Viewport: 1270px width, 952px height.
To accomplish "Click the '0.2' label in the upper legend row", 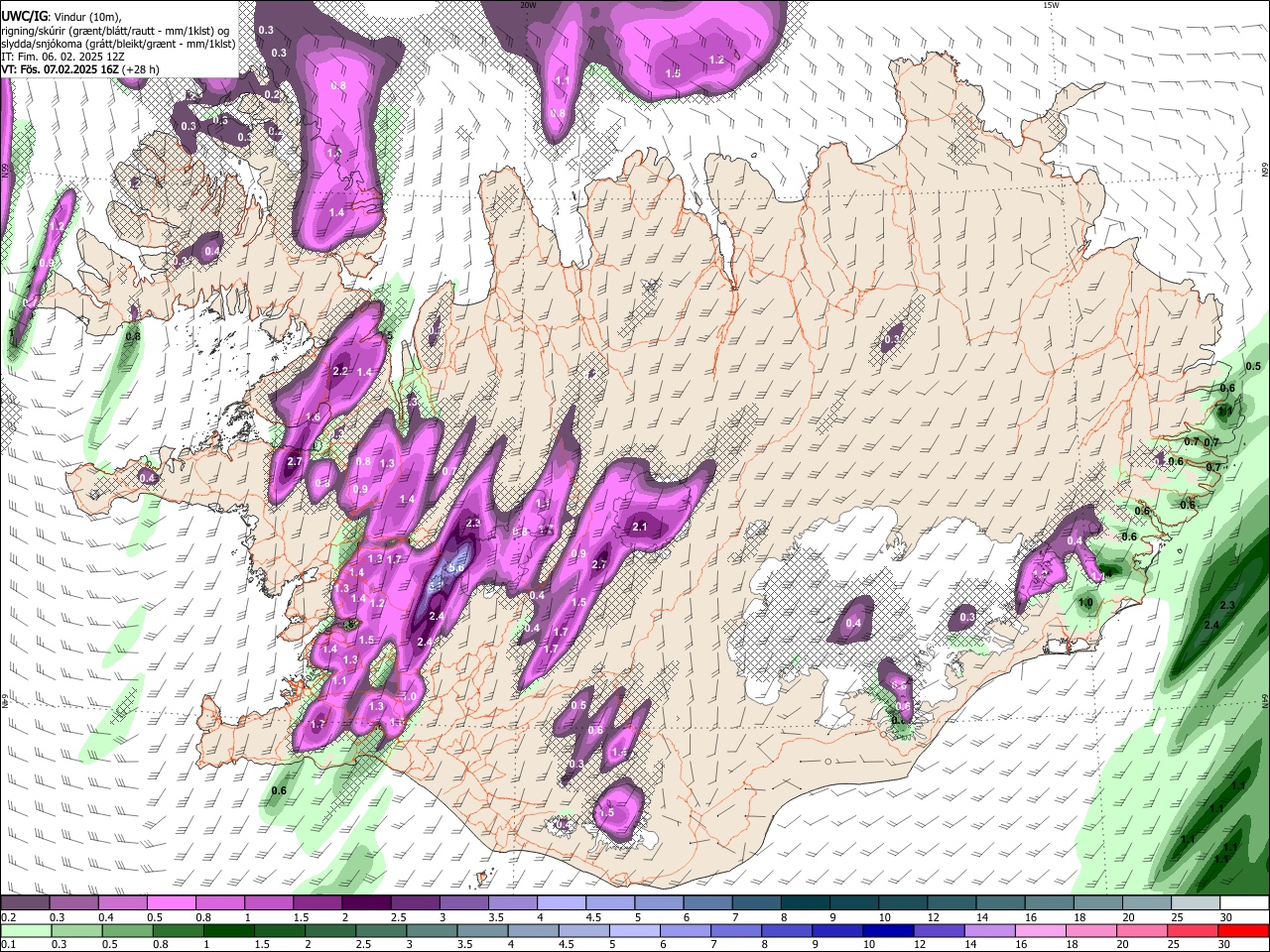I will coord(8,917).
